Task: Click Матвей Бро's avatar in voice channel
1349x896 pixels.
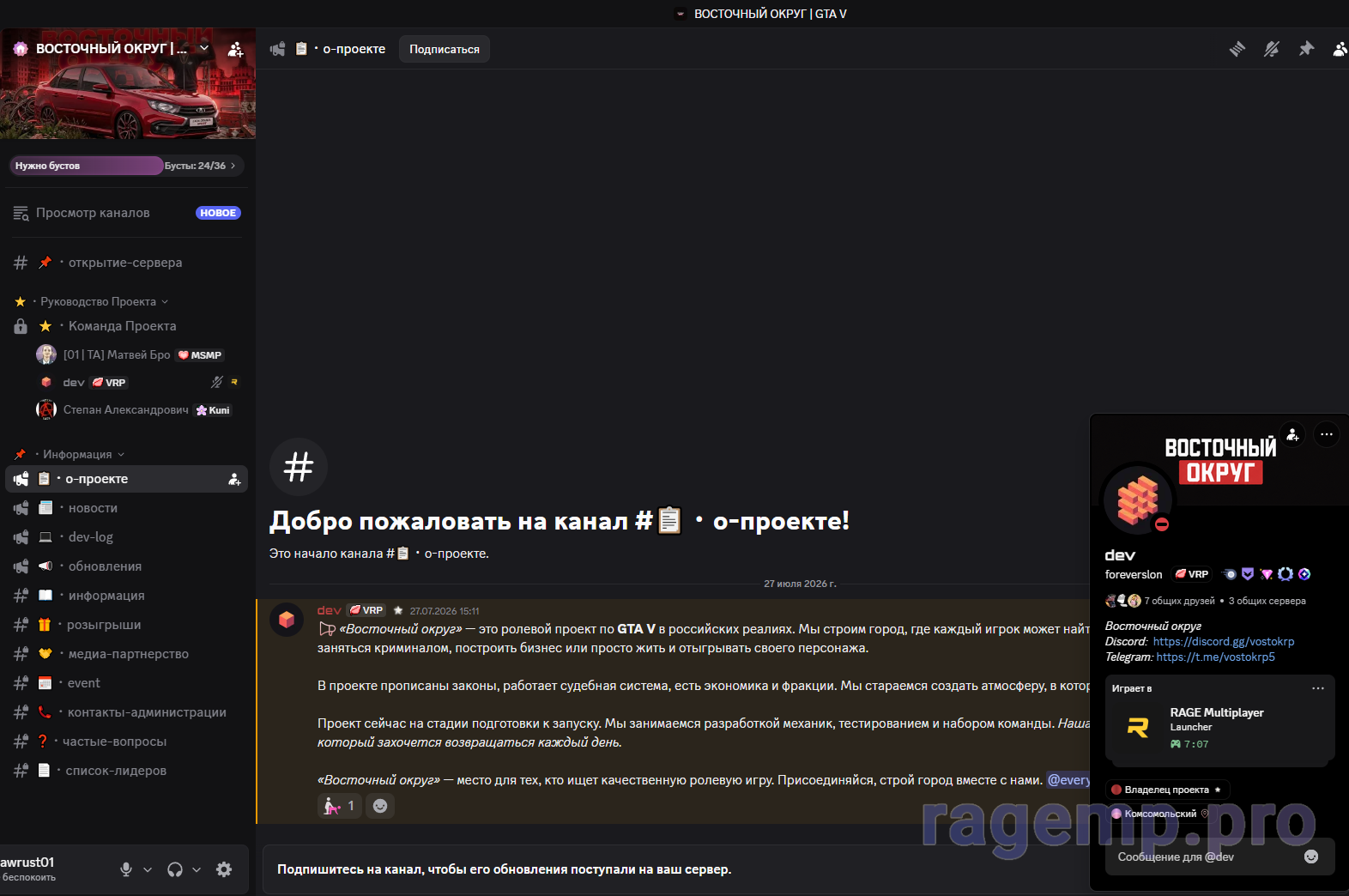Action: (x=46, y=354)
